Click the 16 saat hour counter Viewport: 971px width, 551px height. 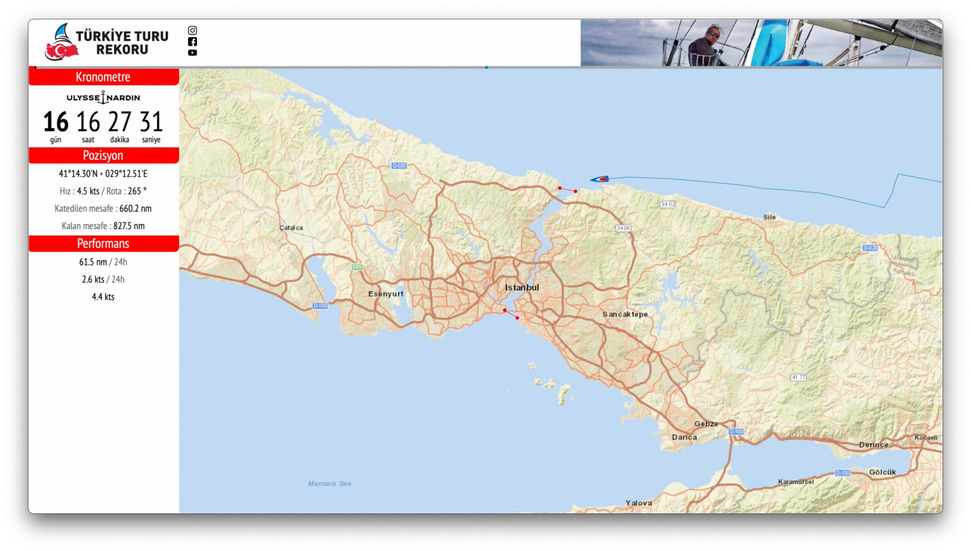(x=88, y=126)
